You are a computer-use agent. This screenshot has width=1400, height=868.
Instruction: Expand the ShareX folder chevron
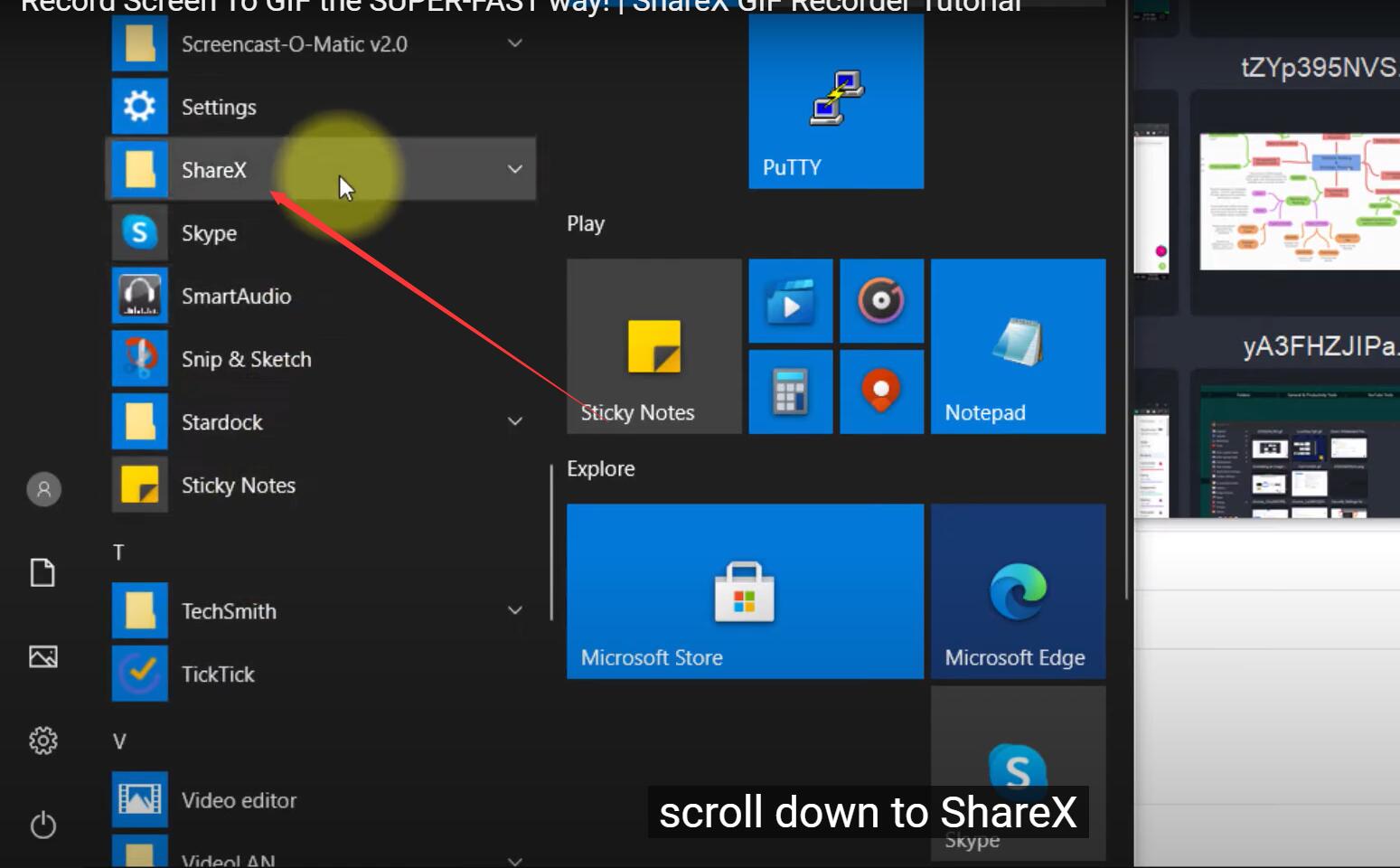coord(514,169)
